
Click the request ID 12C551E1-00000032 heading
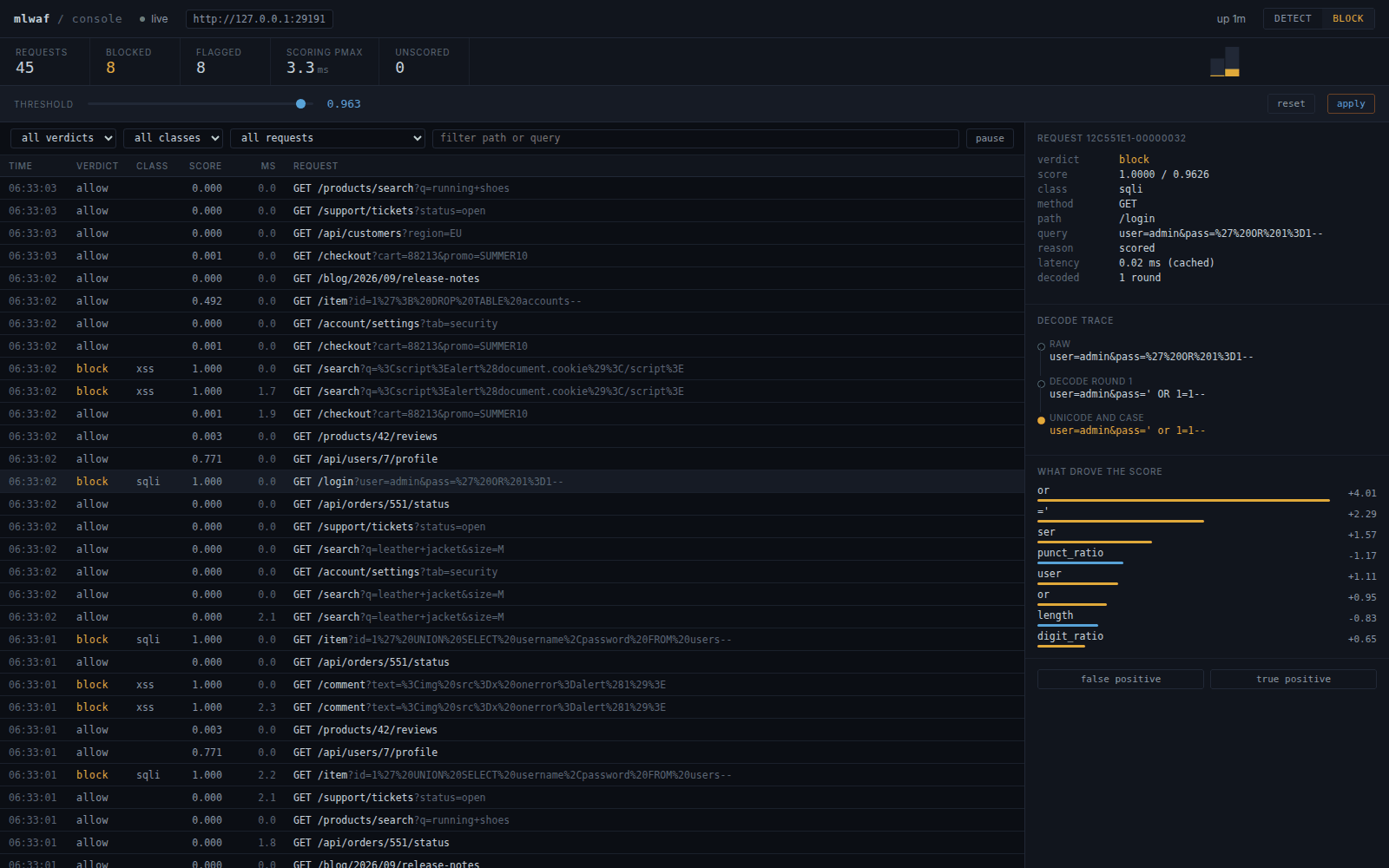click(1111, 138)
